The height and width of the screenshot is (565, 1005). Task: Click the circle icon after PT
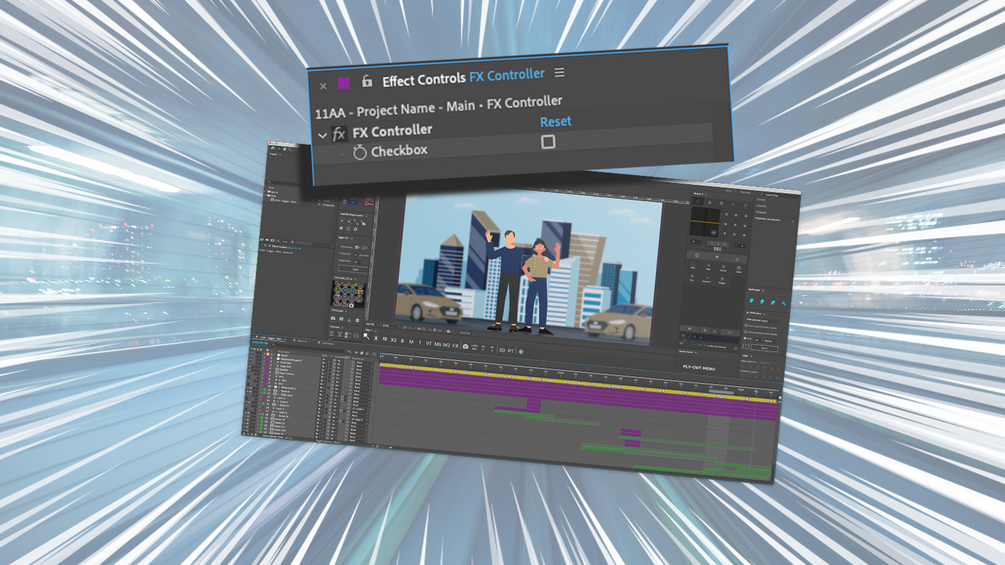point(521,352)
